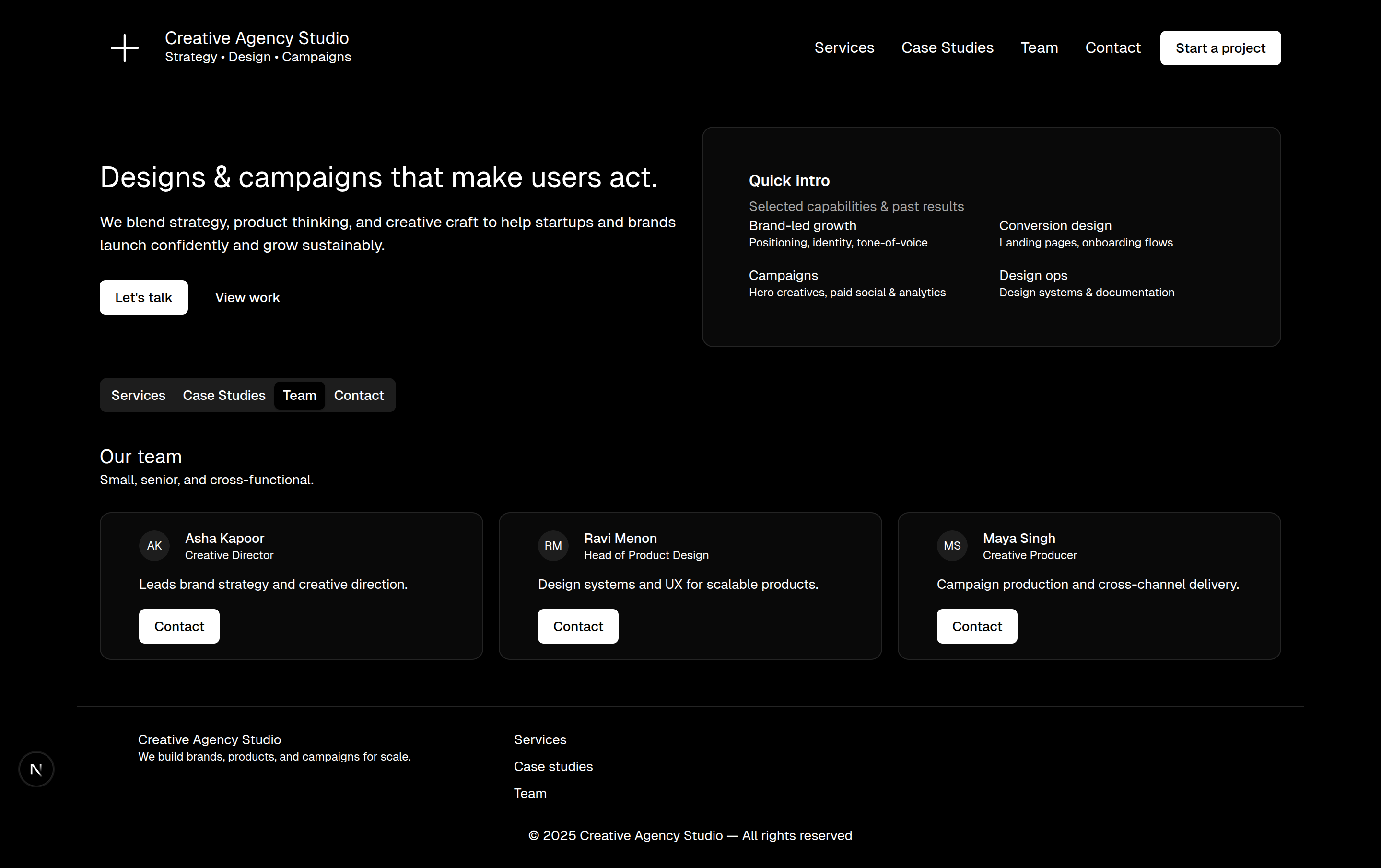Go to Team in top navigation
The image size is (1381, 868).
(x=1039, y=47)
